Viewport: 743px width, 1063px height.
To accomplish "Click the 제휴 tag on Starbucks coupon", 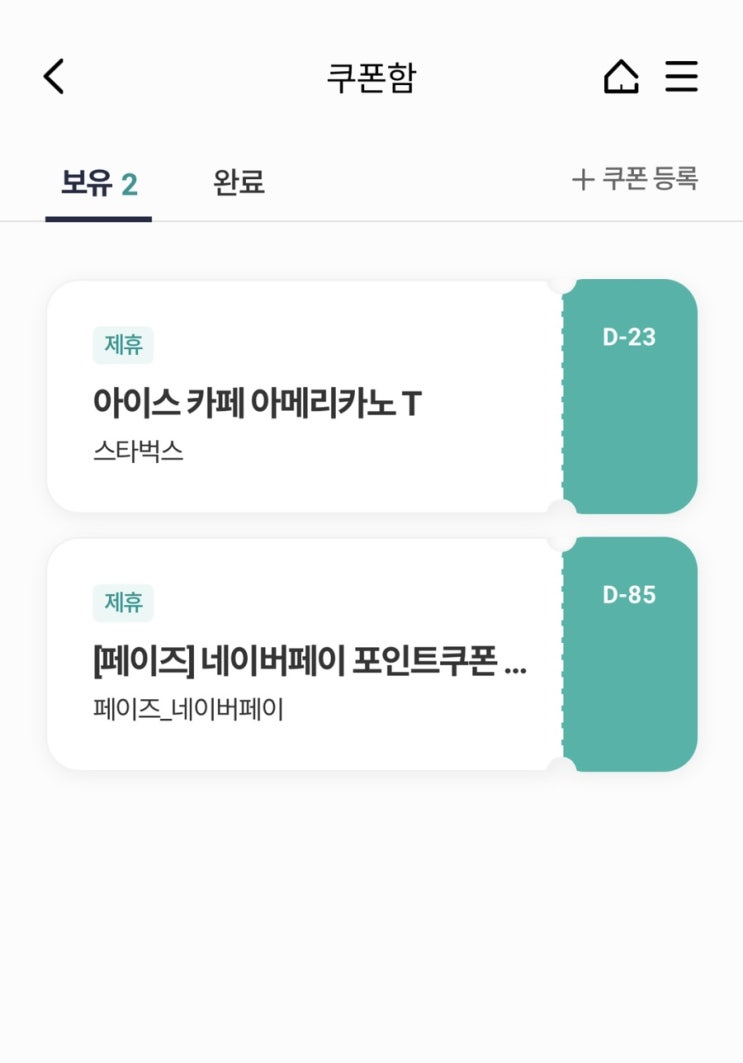I will click(x=123, y=345).
